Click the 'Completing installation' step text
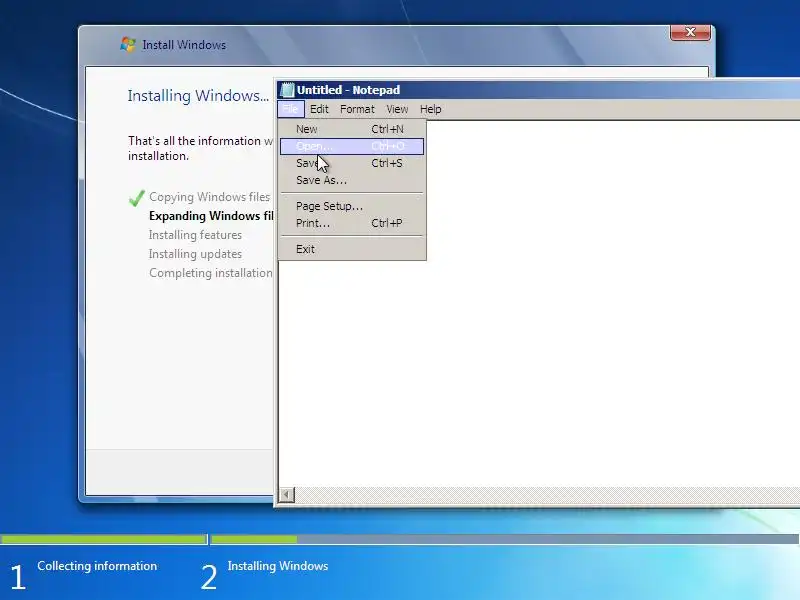 tap(211, 273)
